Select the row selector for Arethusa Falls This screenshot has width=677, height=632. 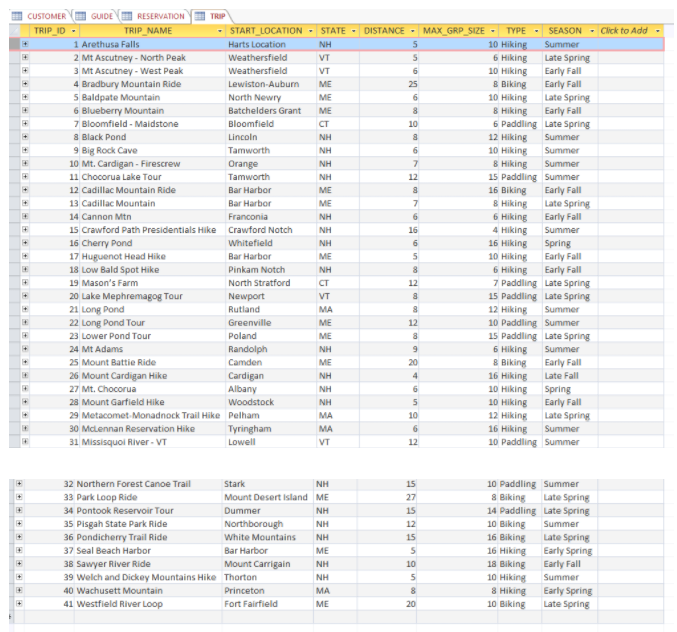(14, 44)
